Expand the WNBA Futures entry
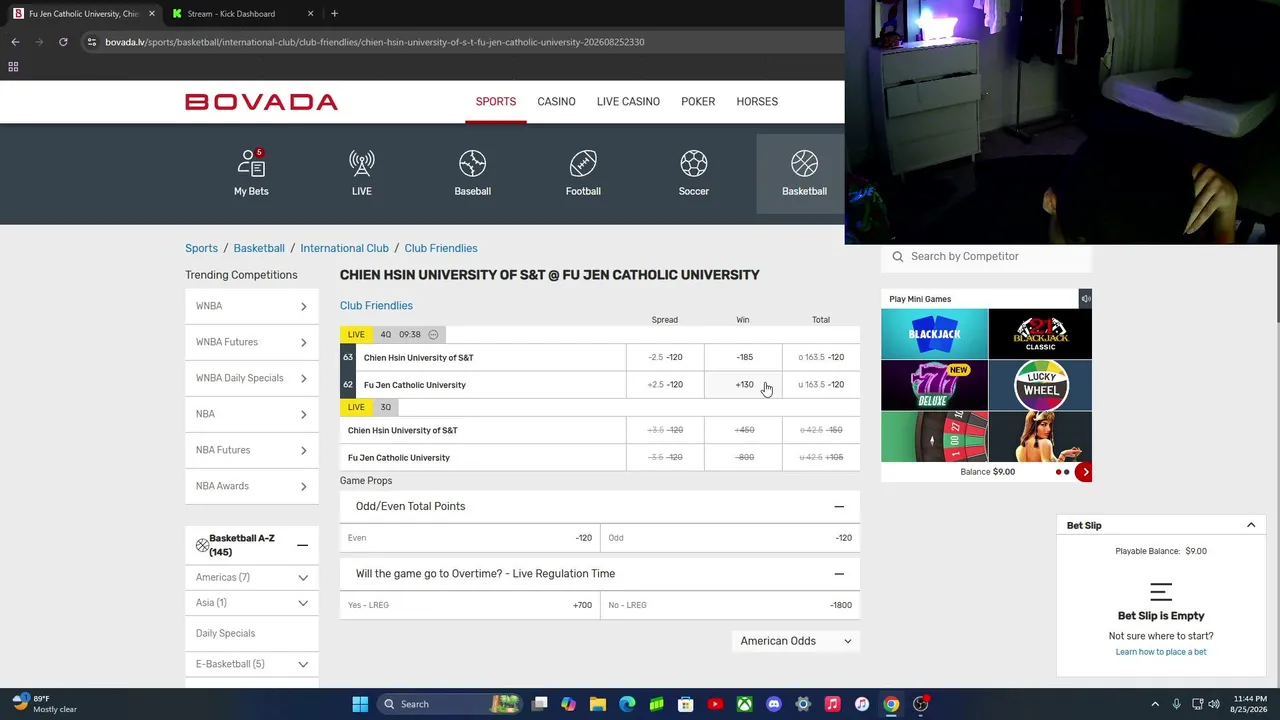1280x720 pixels. pos(252,342)
